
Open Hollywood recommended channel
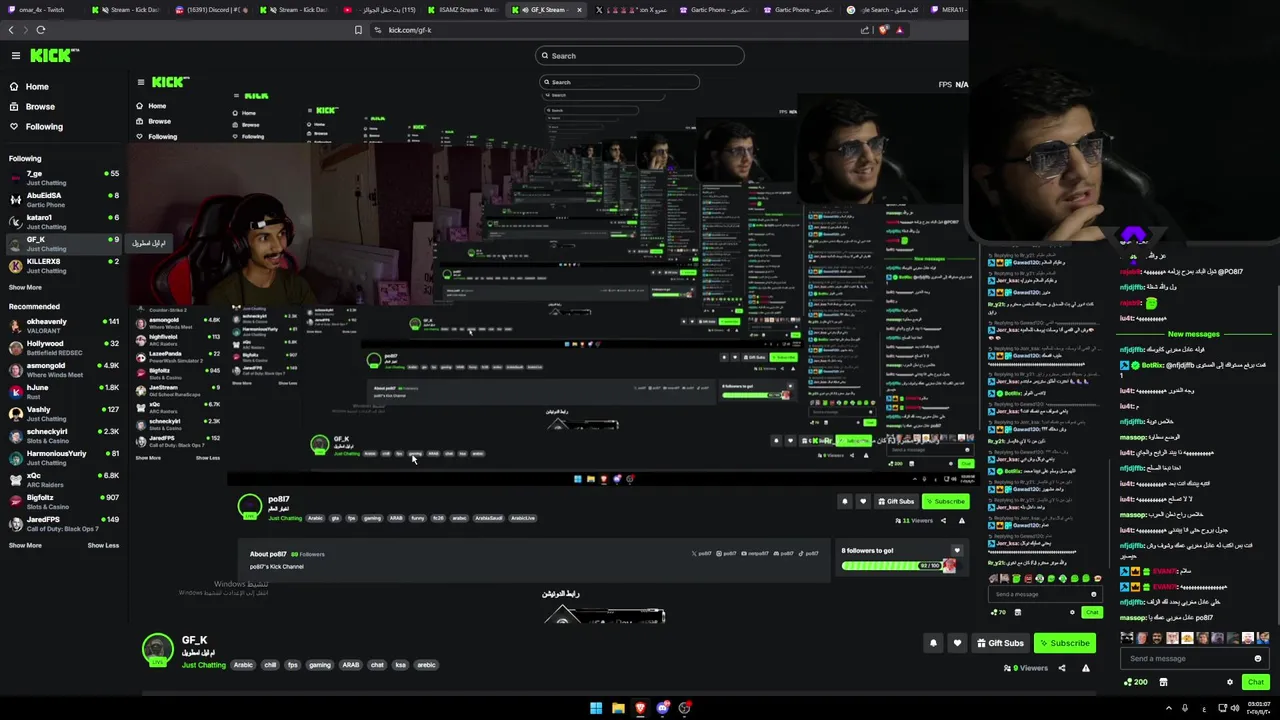(x=63, y=348)
